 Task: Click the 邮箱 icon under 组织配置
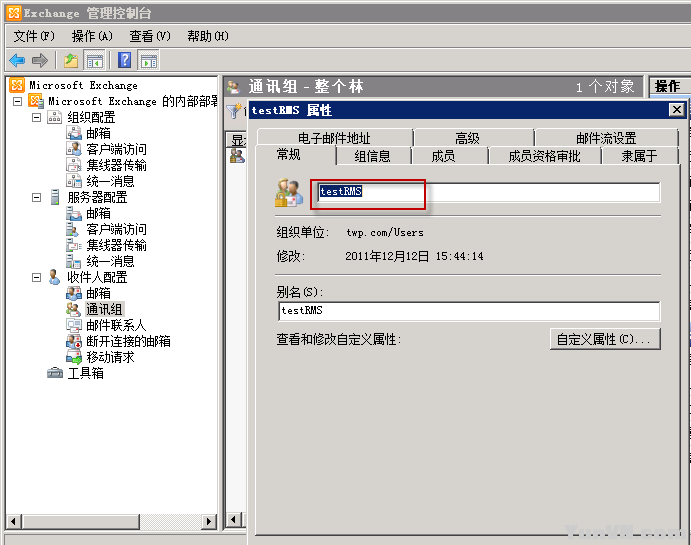click(x=74, y=133)
